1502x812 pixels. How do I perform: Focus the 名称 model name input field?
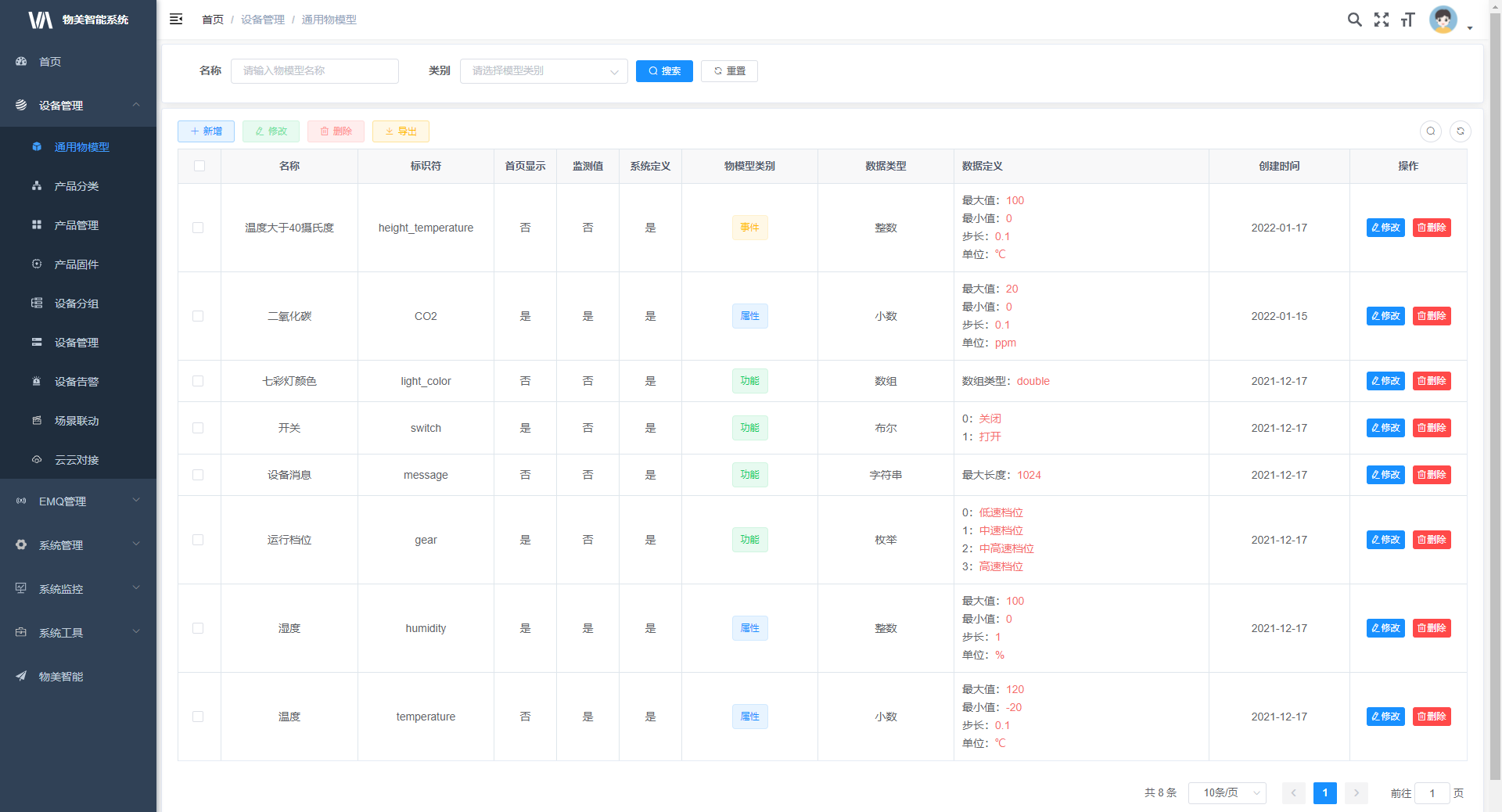coord(314,71)
